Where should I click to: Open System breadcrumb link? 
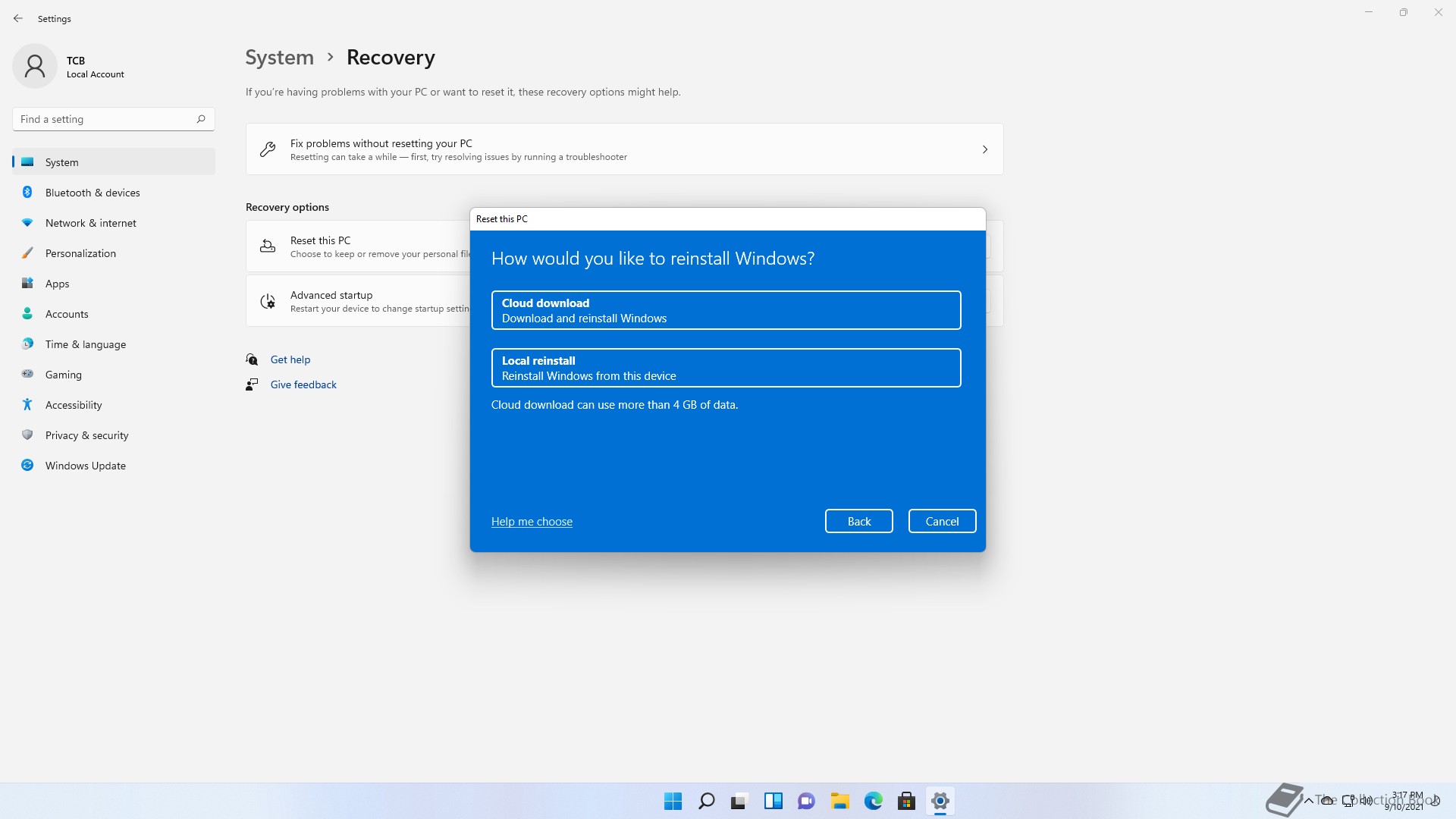[x=279, y=58]
